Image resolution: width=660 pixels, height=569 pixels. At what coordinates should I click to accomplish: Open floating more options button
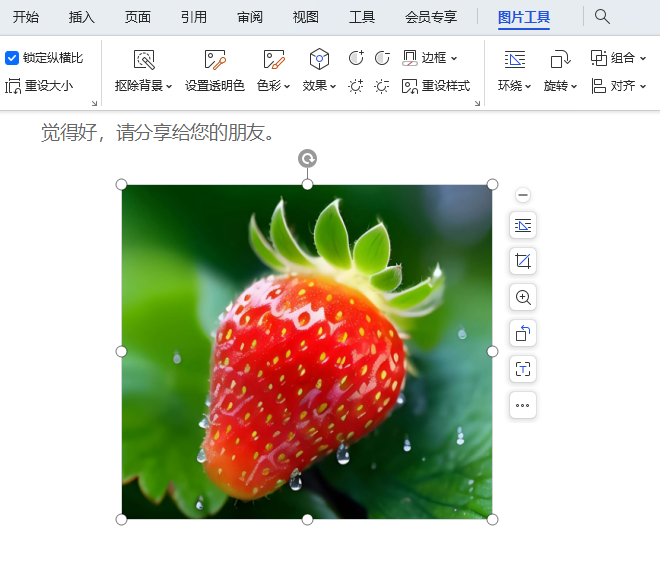point(523,405)
